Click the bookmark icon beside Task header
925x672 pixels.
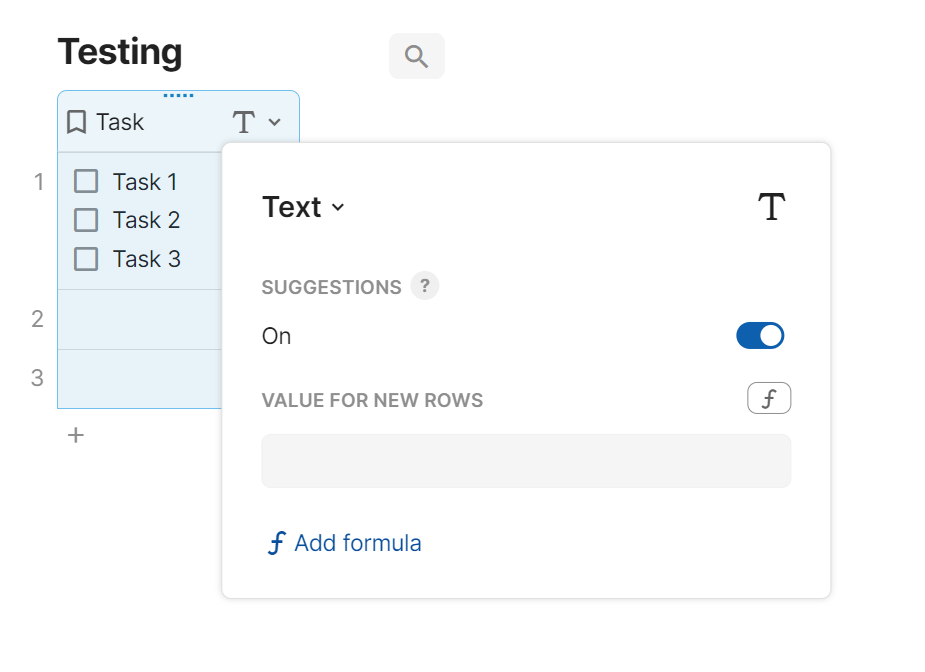[76, 123]
